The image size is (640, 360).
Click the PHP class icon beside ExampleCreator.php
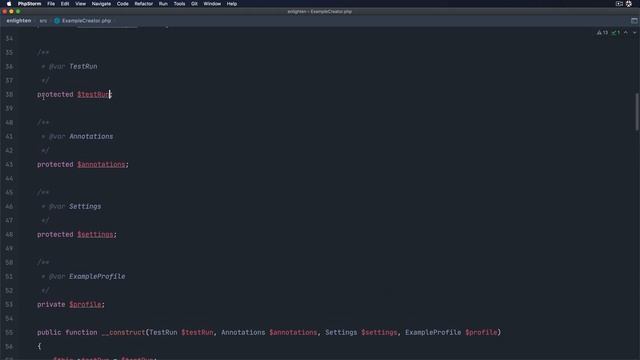pyautogui.click(x=57, y=20)
